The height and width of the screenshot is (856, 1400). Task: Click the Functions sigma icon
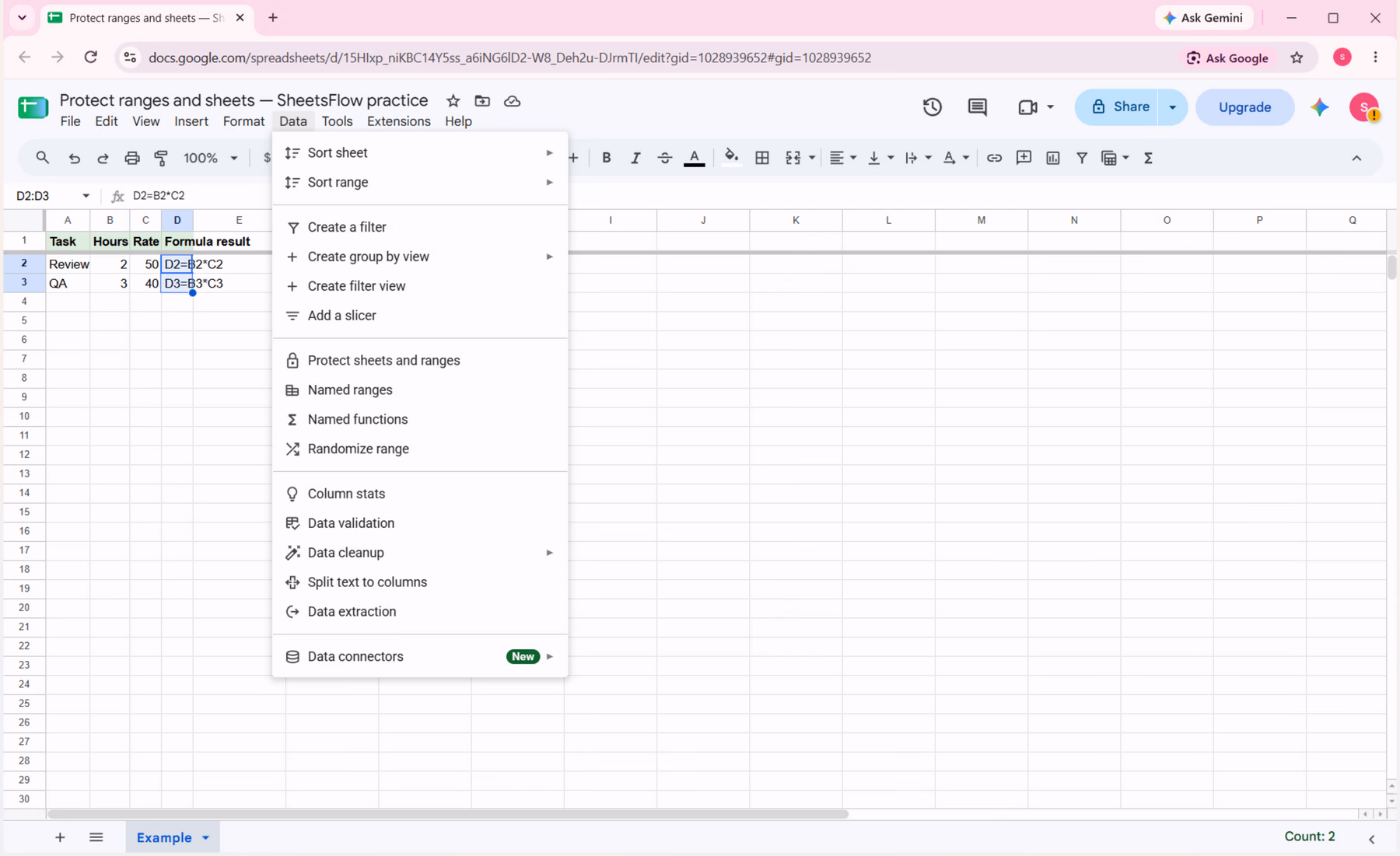[1148, 158]
